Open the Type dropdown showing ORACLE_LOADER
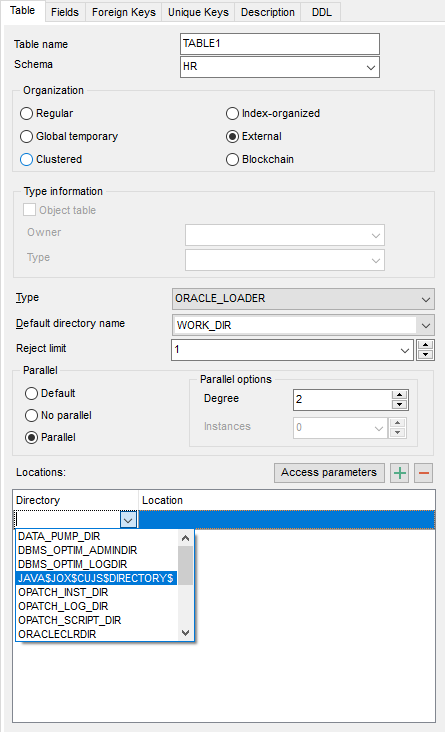Viewport: 445px width, 732px height. click(x=425, y=299)
